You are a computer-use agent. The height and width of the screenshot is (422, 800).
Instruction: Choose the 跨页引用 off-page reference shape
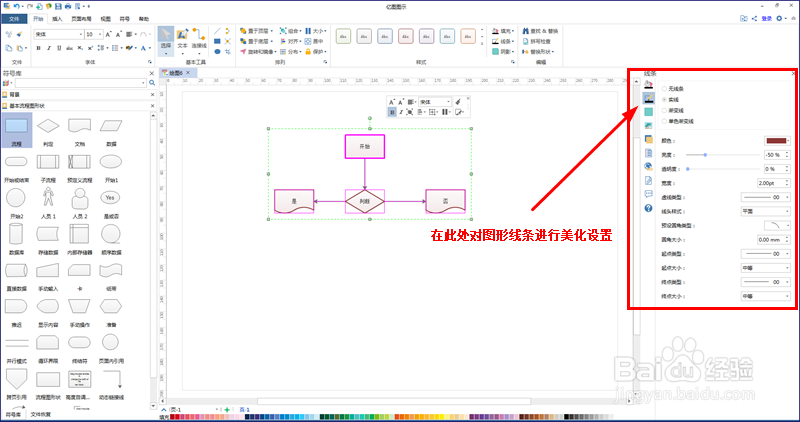pos(16,383)
